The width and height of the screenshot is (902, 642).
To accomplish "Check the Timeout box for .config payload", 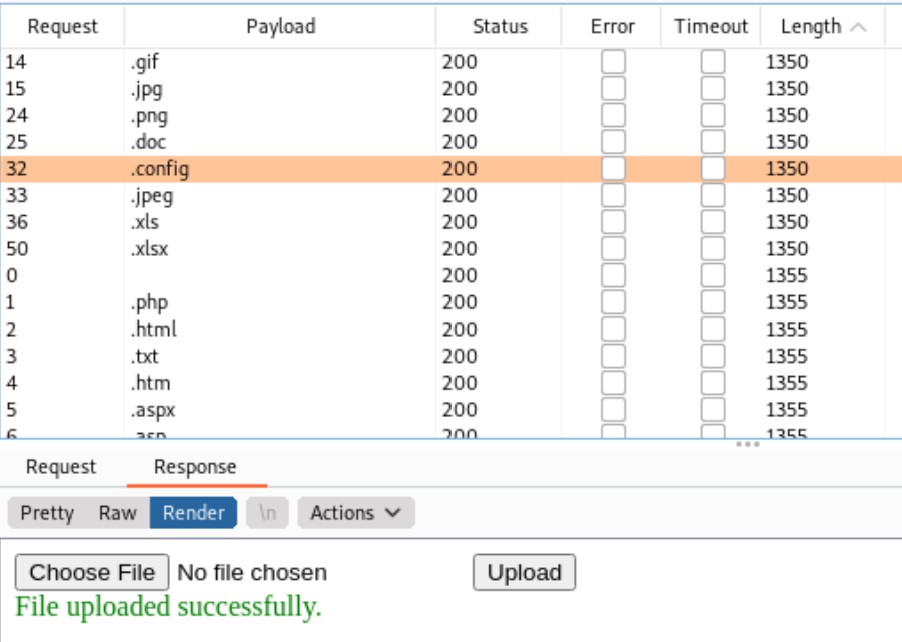I will click(713, 169).
